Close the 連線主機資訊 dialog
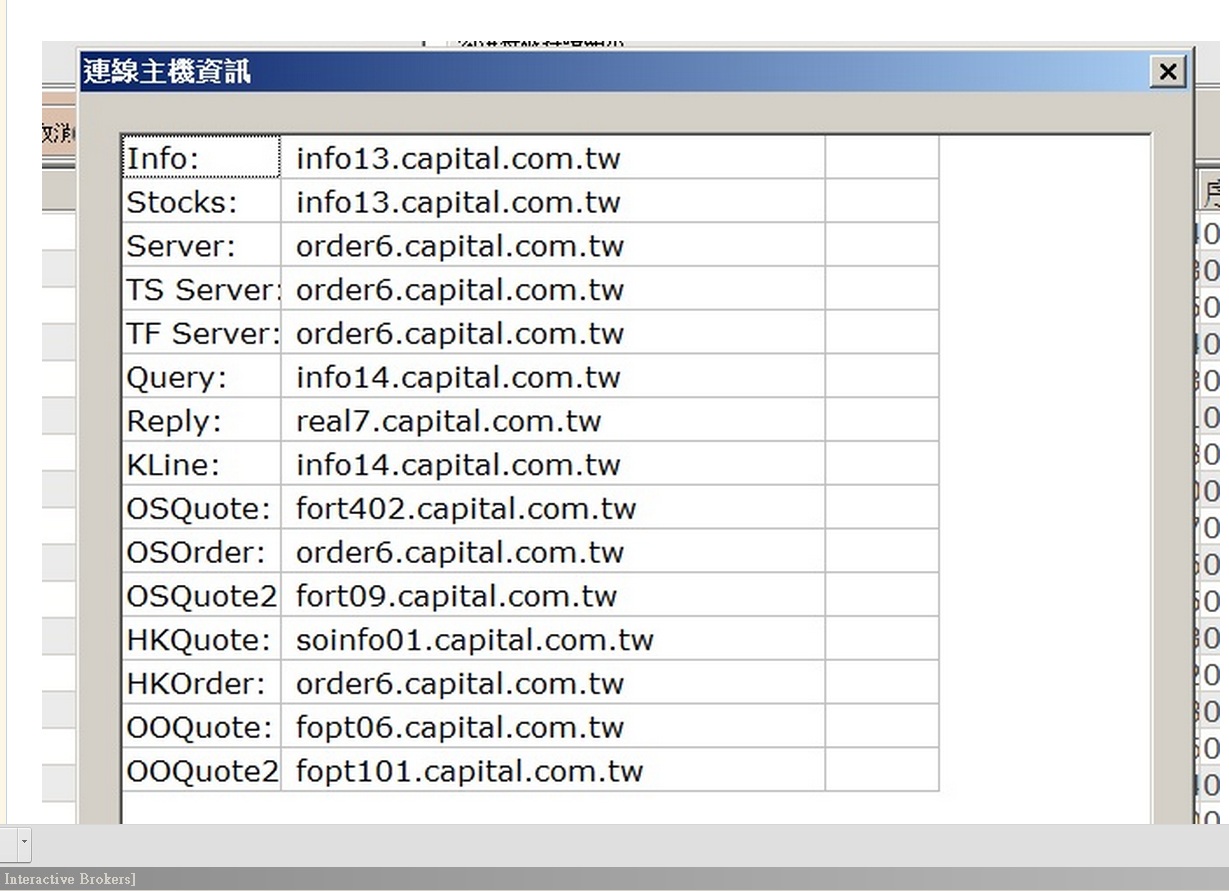 click(1168, 72)
